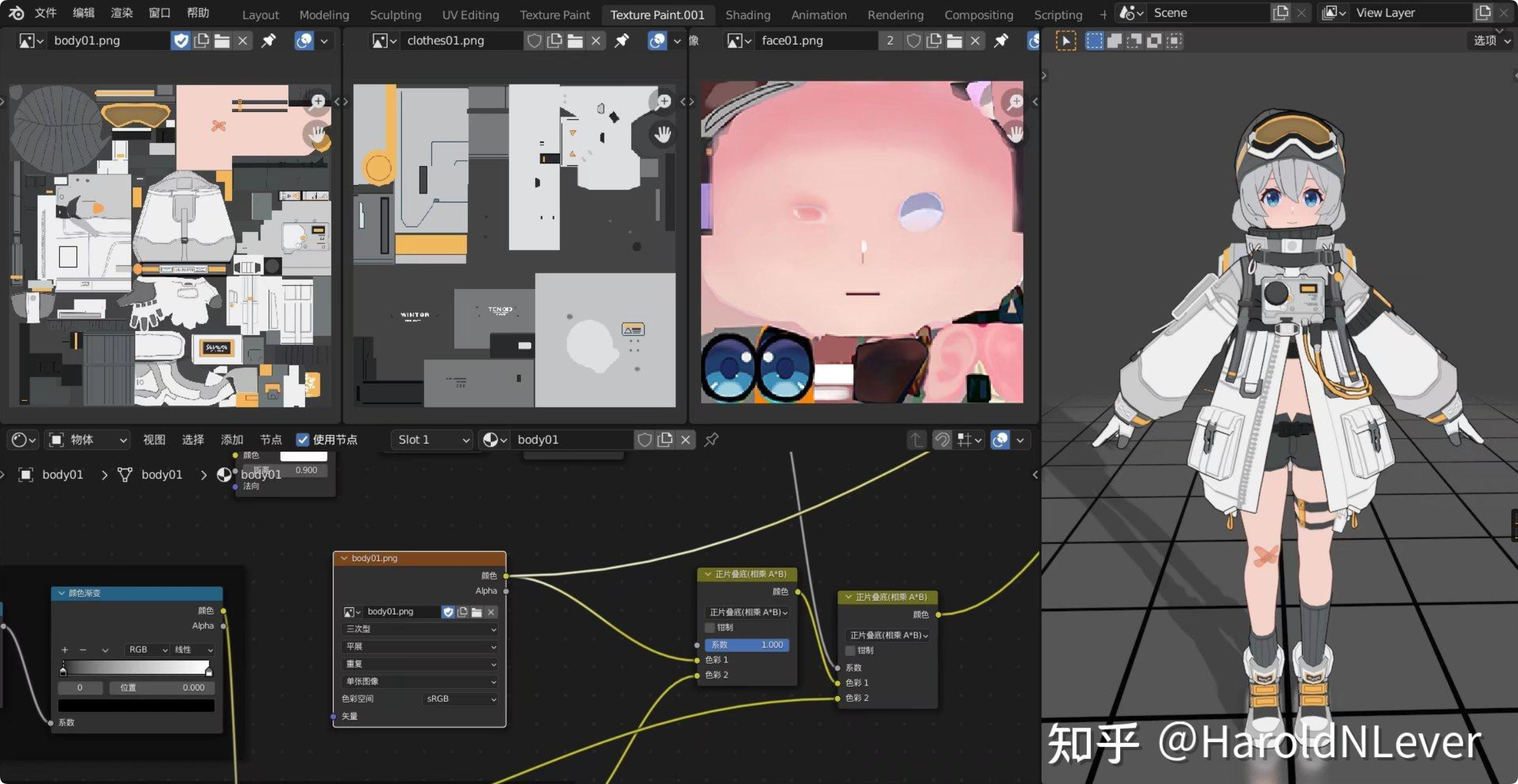Open the 线性 interpolation dropdown
1518x784 pixels.
pos(192,650)
